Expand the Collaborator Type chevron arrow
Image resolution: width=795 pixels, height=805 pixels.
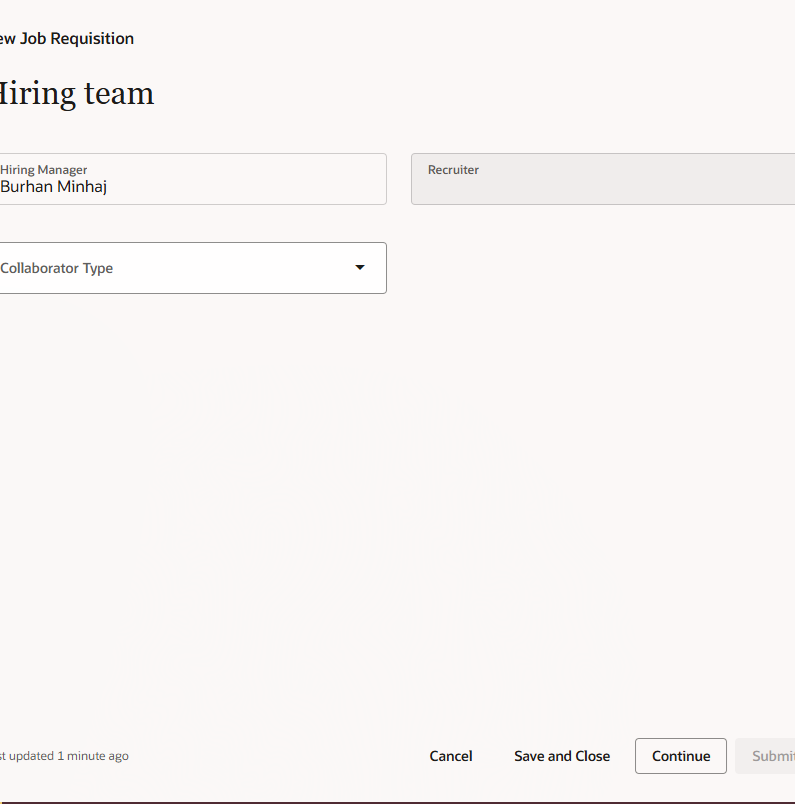pyautogui.click(x=359, y=267)
